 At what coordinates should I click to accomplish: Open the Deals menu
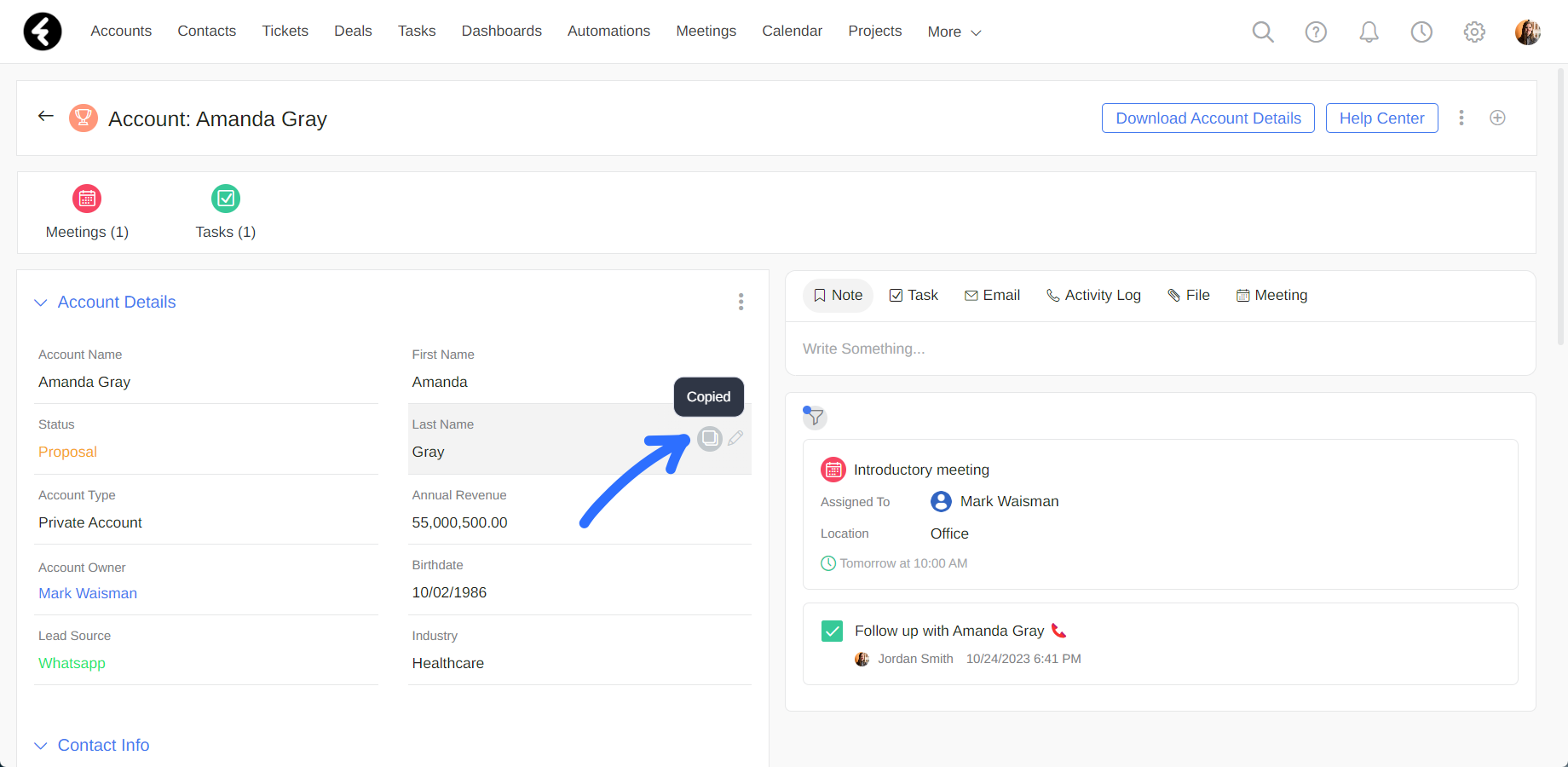pos(353,31)
